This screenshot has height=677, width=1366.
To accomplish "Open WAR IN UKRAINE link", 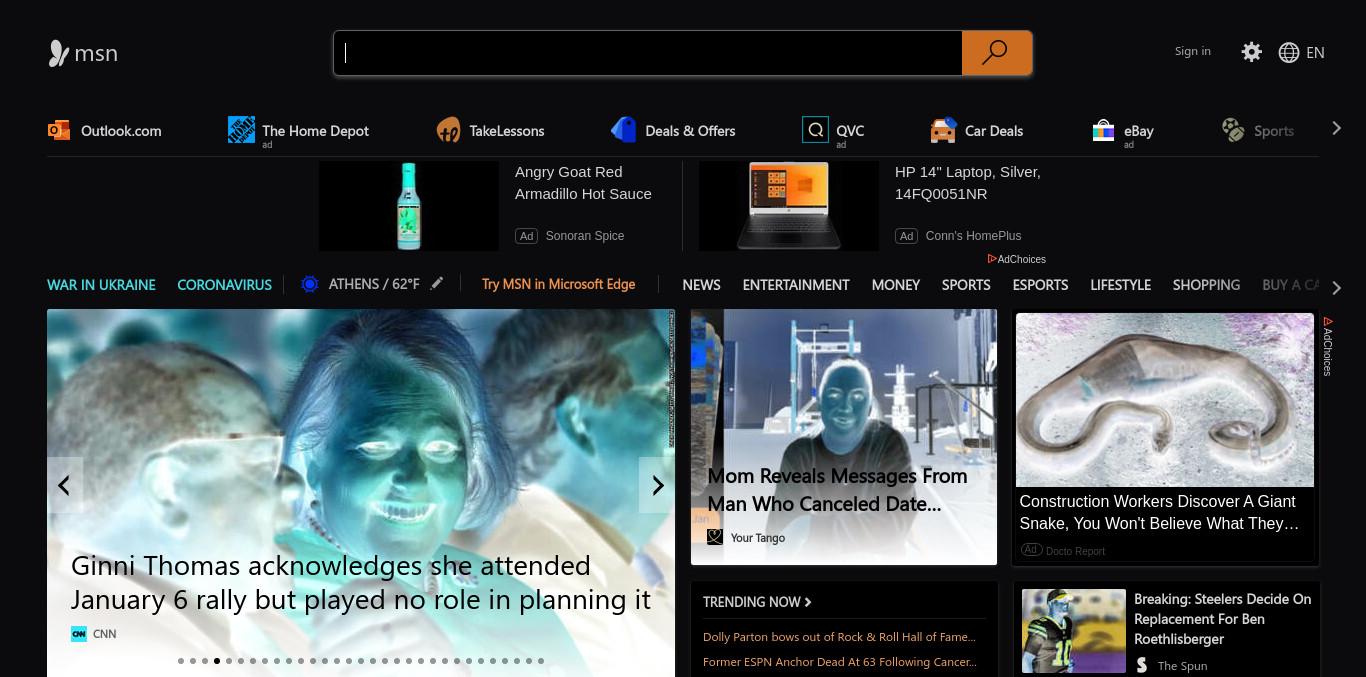I will [101, 285].
